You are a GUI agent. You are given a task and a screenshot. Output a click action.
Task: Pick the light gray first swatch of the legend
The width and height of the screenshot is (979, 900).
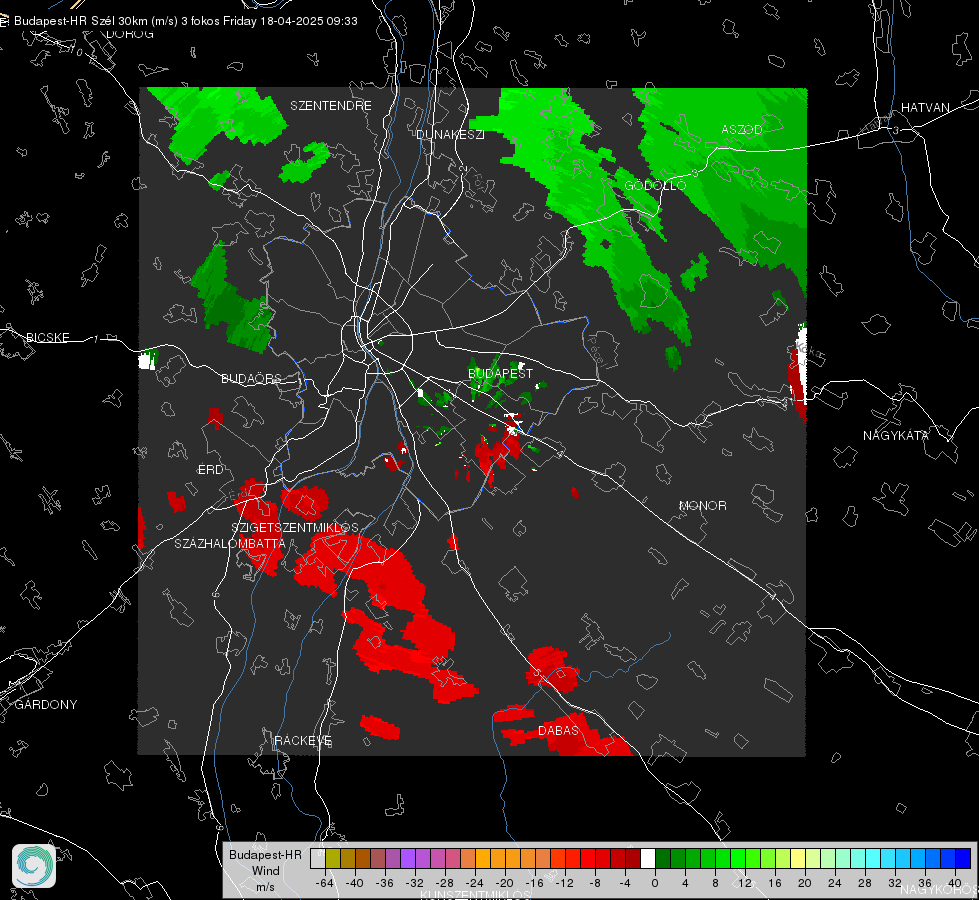pyautogui.click(x=318, y=859)
